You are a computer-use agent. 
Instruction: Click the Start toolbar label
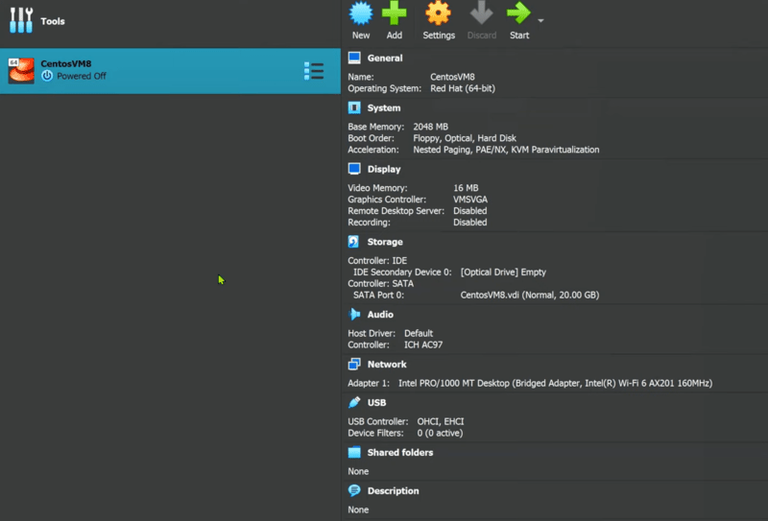point(519,35)
